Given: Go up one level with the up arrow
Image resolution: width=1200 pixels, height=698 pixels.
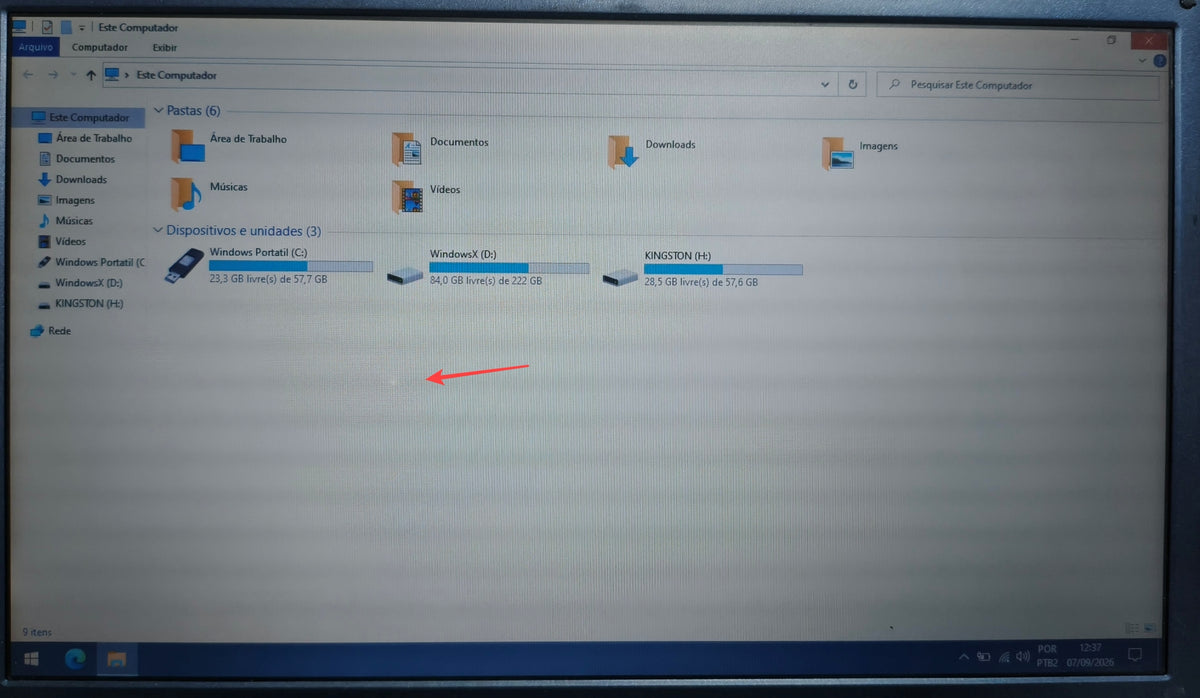Looking at the screenshot, I should pyautogui.click(x=91, y=75).
